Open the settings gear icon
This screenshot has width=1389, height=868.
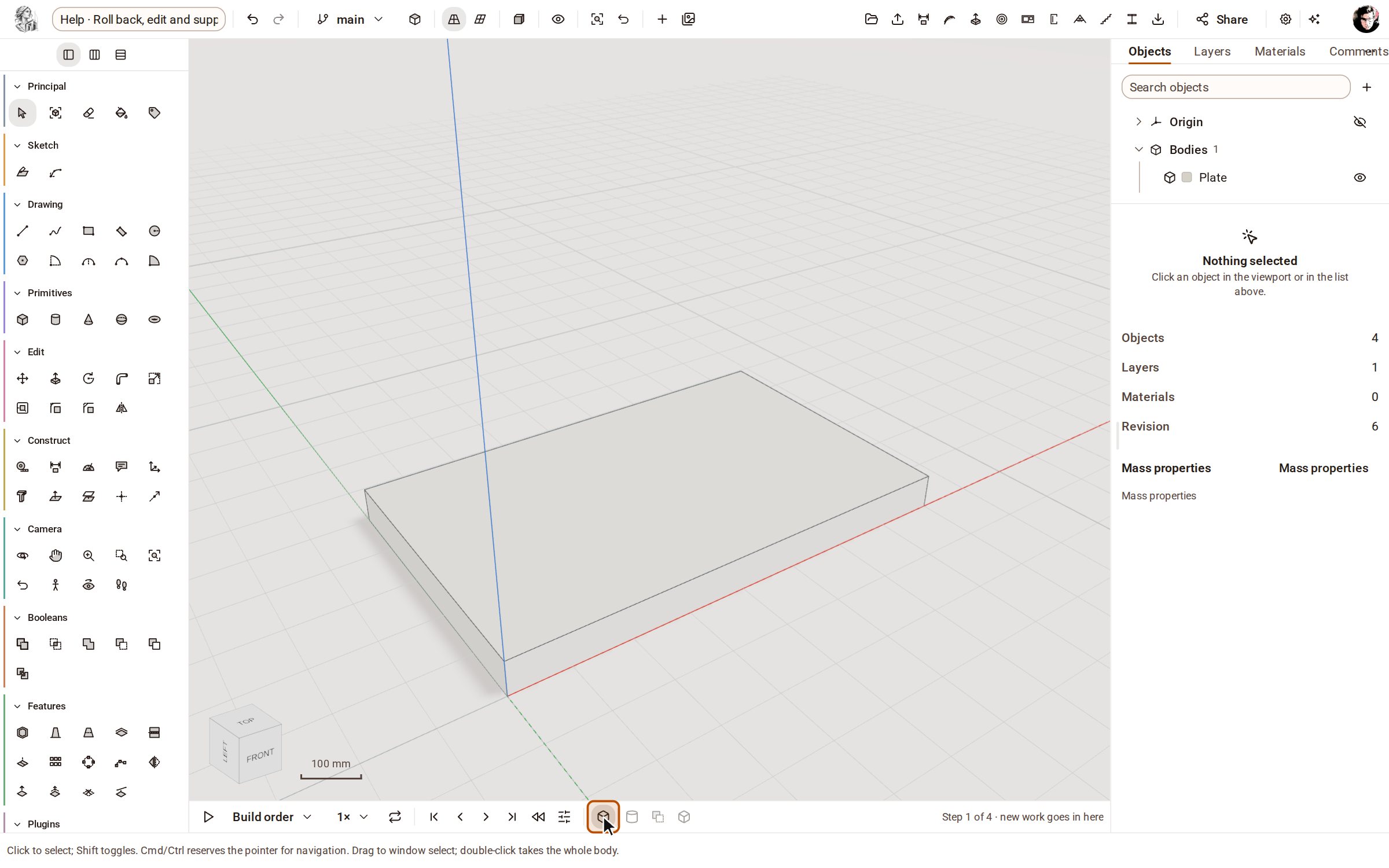[x=1285, y=19]
